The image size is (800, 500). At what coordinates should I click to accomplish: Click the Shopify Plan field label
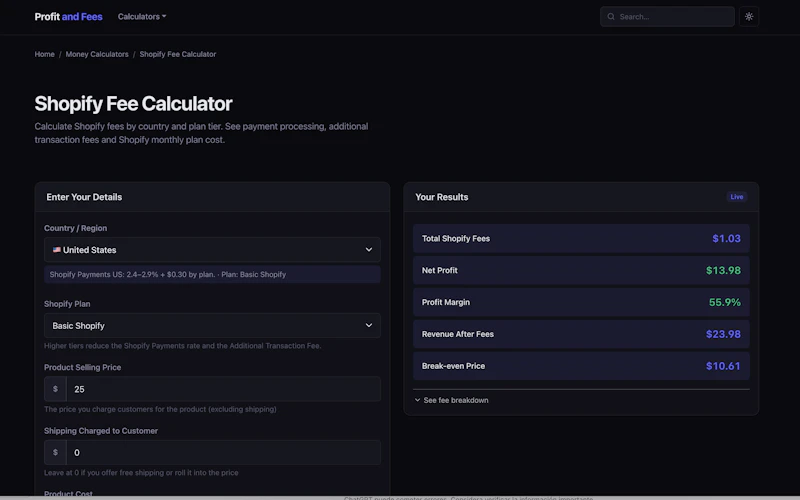[x=67, y=304]
